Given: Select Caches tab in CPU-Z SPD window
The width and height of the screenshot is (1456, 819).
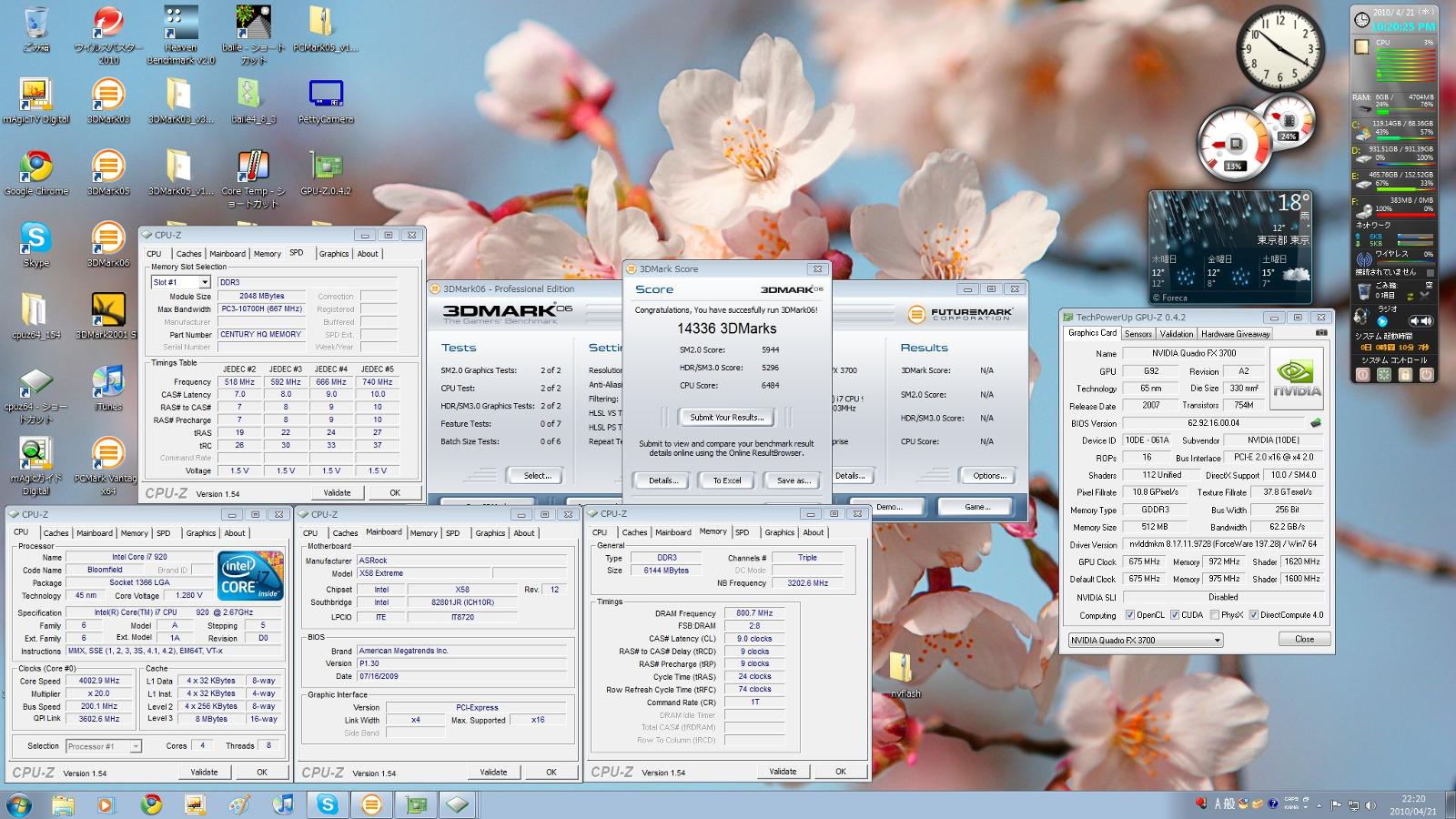Looking at the screenshot, I should (188, 254).
